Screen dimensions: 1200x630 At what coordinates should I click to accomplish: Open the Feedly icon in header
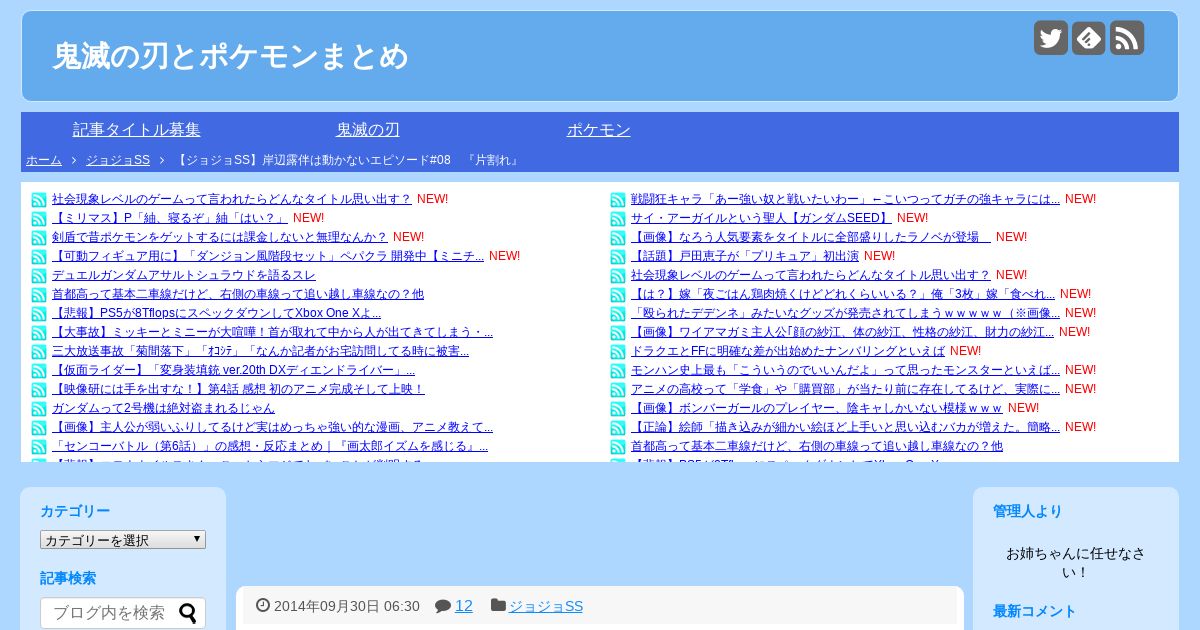[x=1089, y=38]
